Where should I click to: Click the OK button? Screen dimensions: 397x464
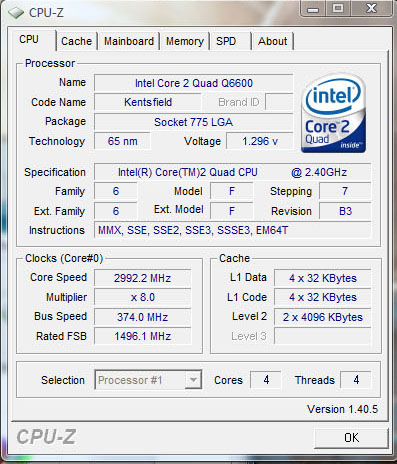coord(351,438)
